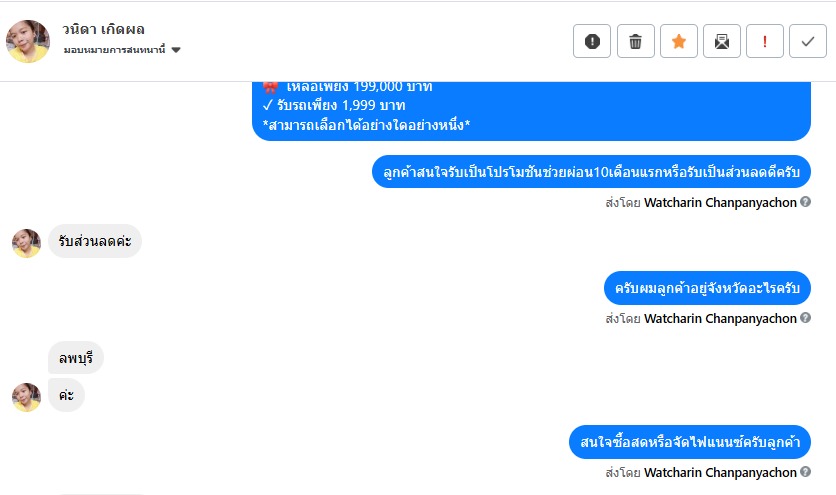Click help icon under province question message
This screenshot has height=495, width=836.
pos(806,317)
